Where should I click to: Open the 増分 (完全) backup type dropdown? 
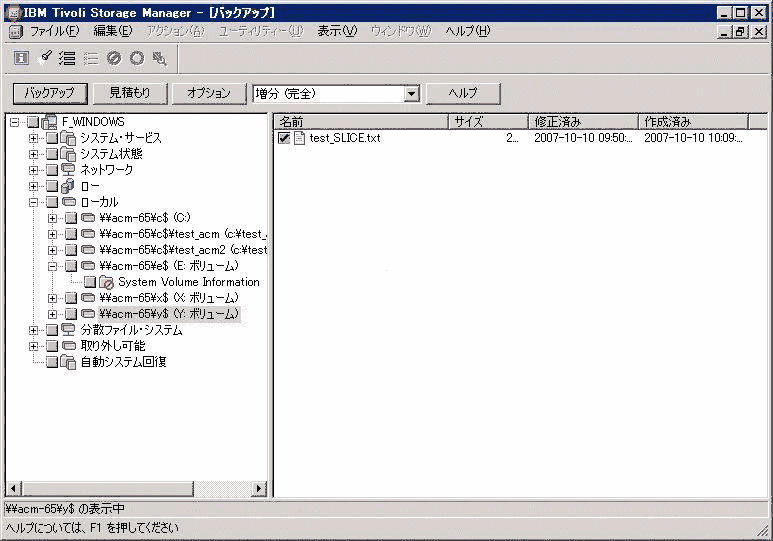click(x=411, y=93)
